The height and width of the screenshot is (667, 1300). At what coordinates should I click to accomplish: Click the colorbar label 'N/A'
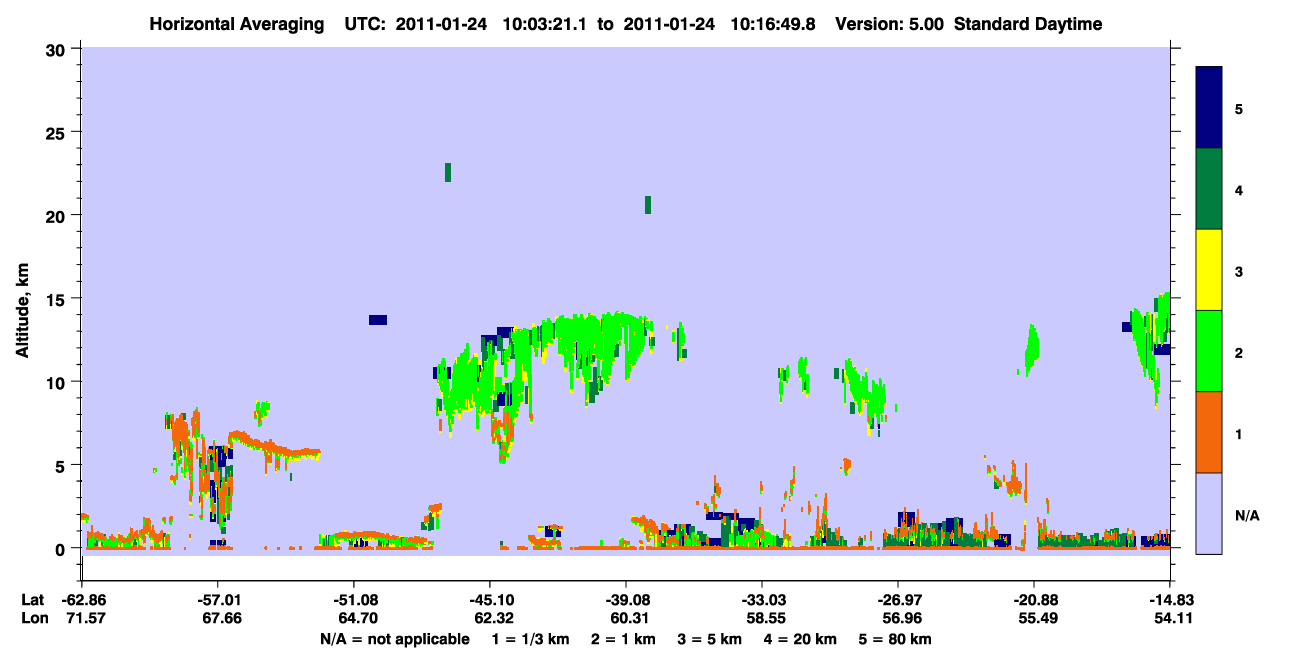click(x=1246, y=515)
